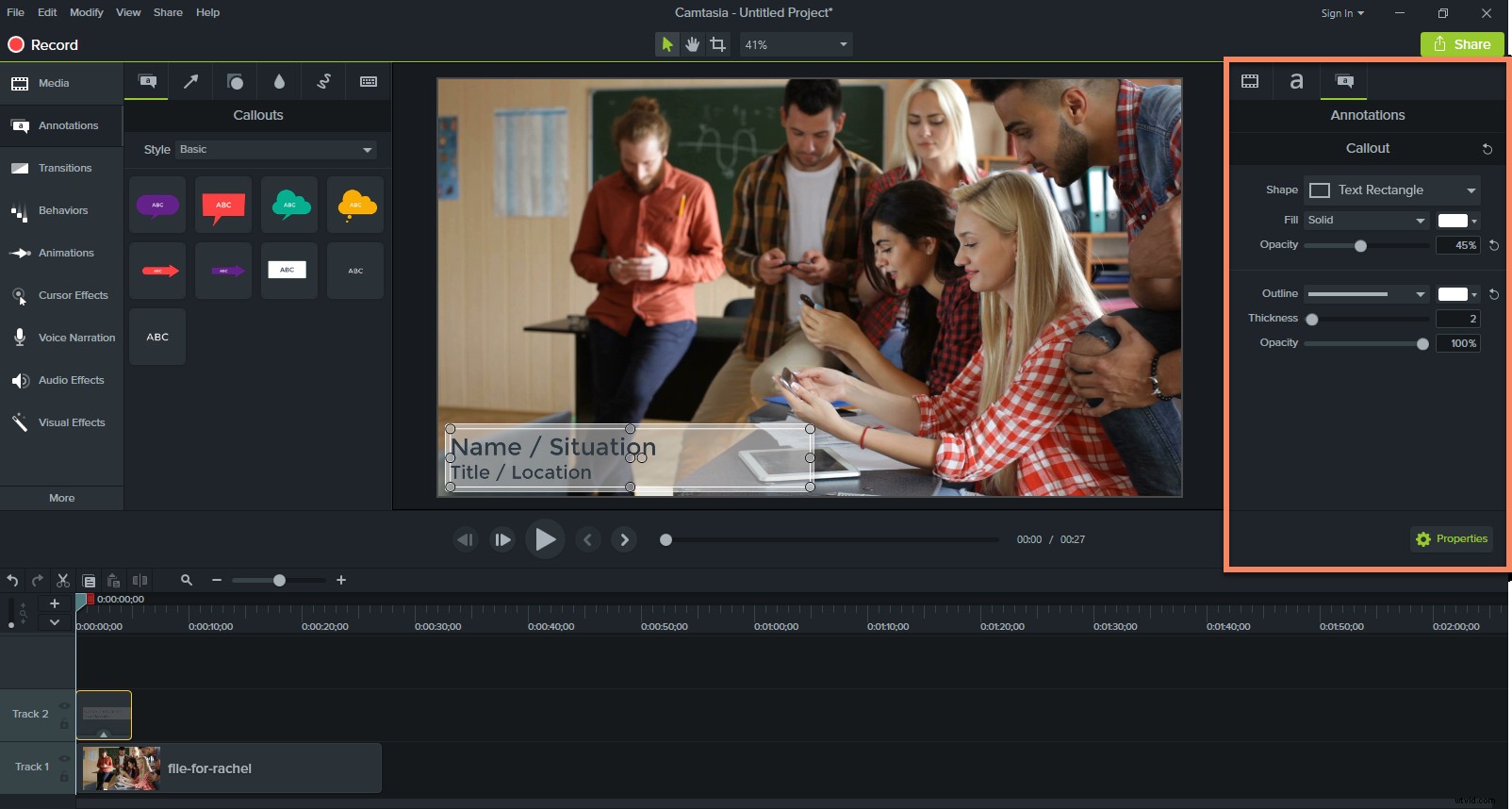Adjust the outline Thickness slider handle
Viewport: 1512px width, 809px height.
(1311, 320)
